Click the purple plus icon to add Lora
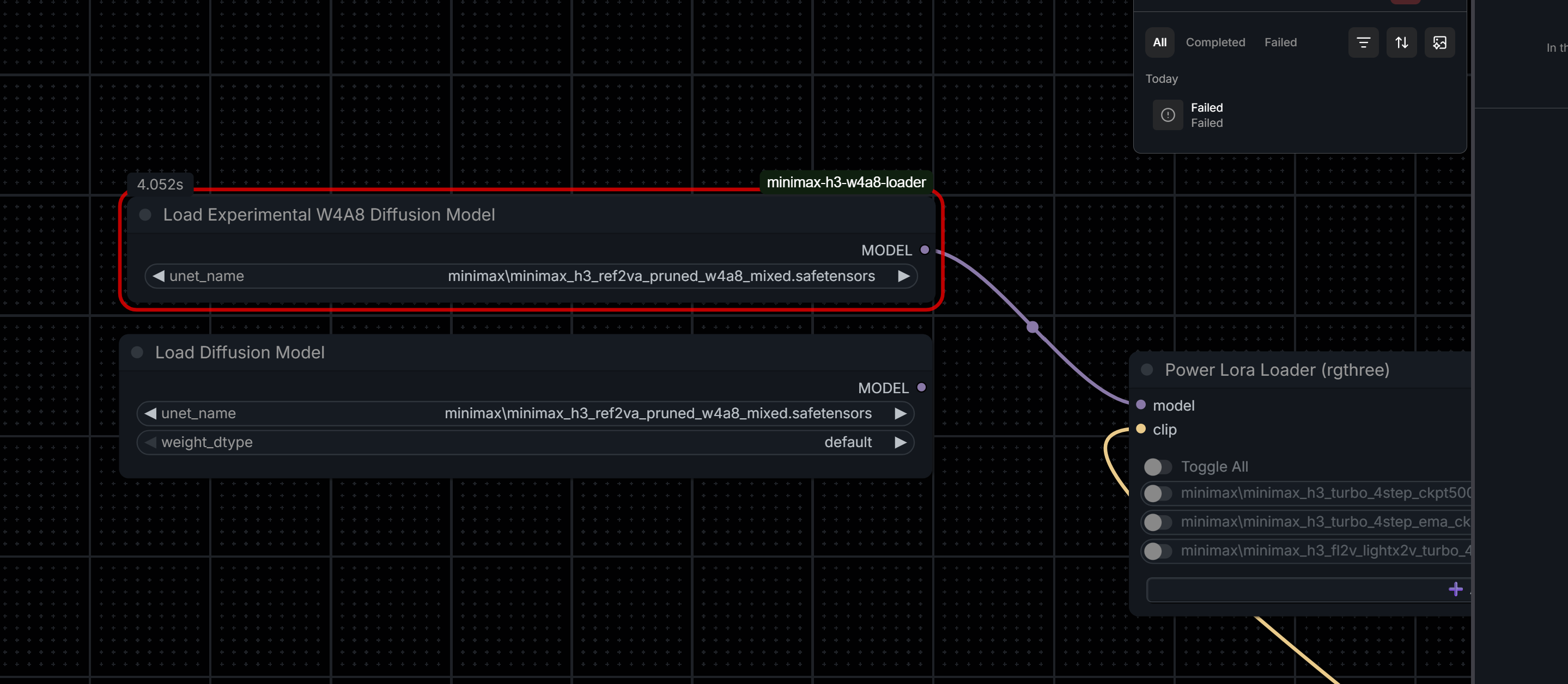This screenshot has height=684, width=1568. (1455, 589)
